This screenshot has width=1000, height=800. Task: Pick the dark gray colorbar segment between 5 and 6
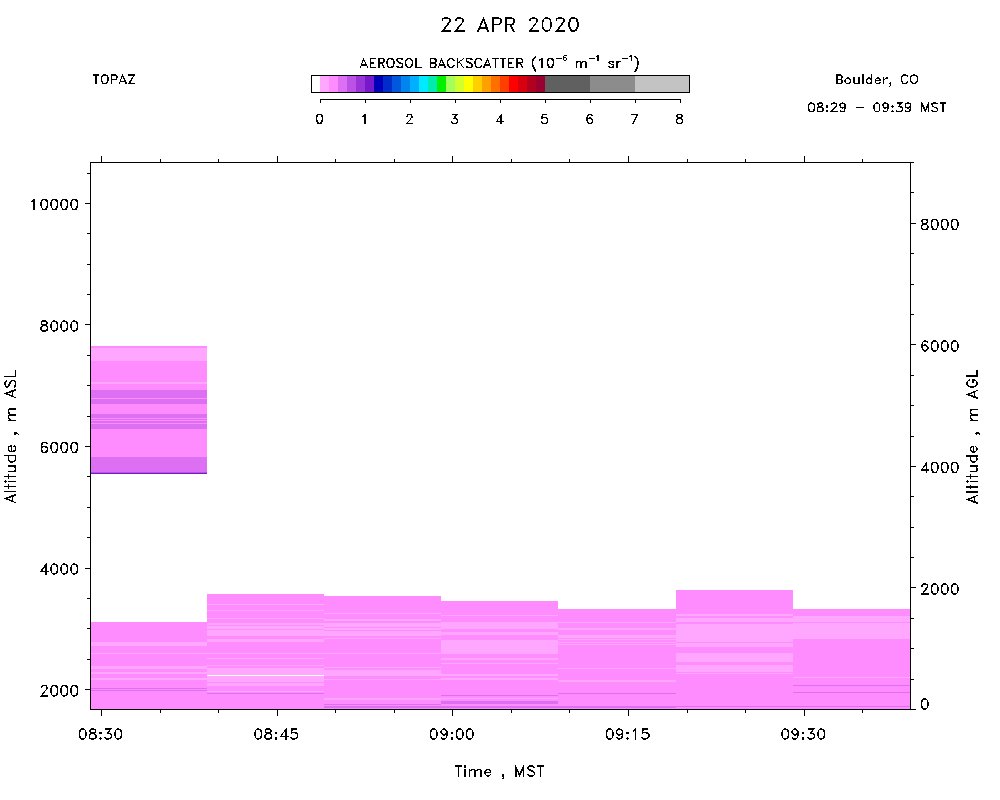568,84
